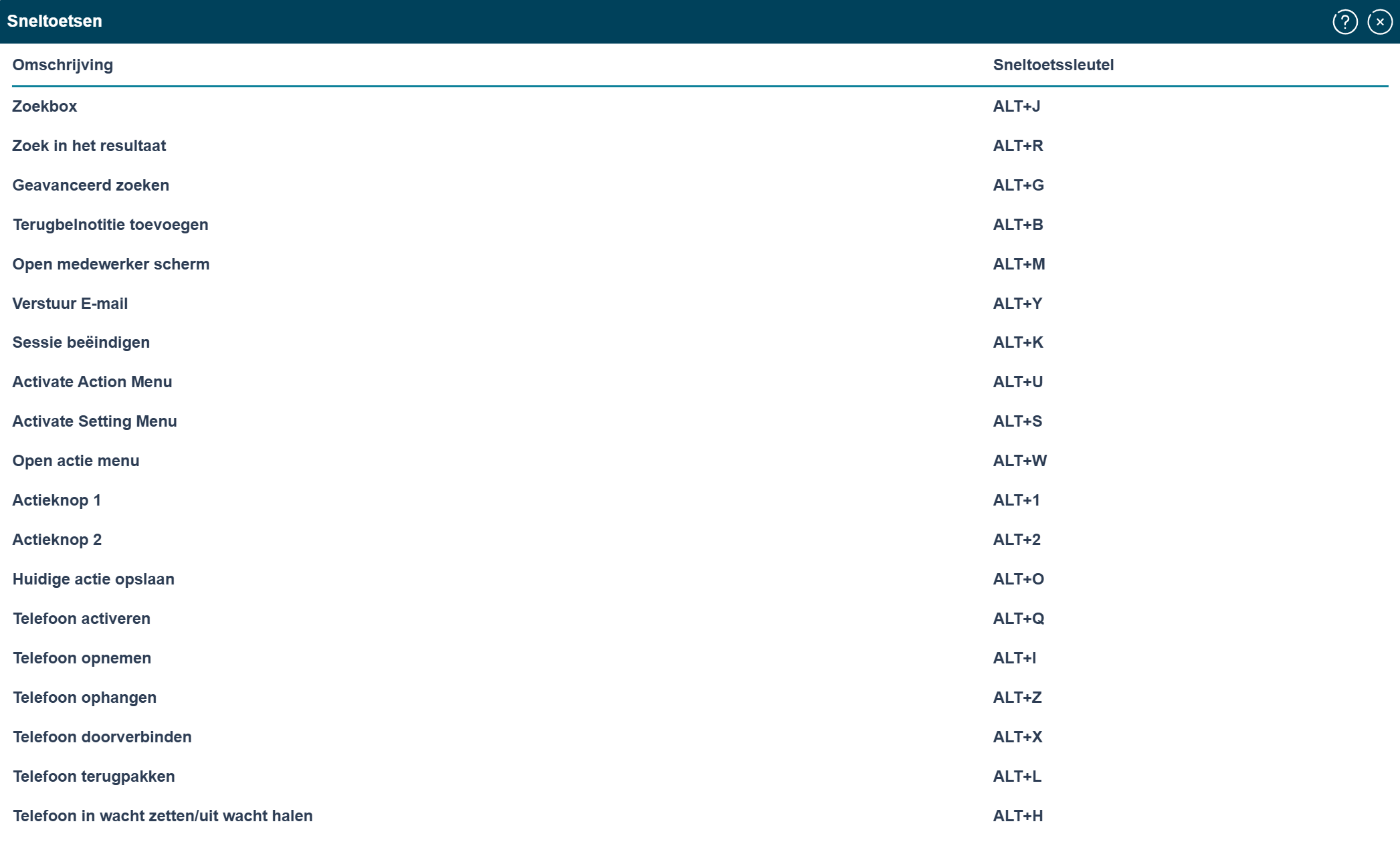Select the ALT+Y shortcut value
This screenshot has width=1400, height=854.
pos(1017,304)
